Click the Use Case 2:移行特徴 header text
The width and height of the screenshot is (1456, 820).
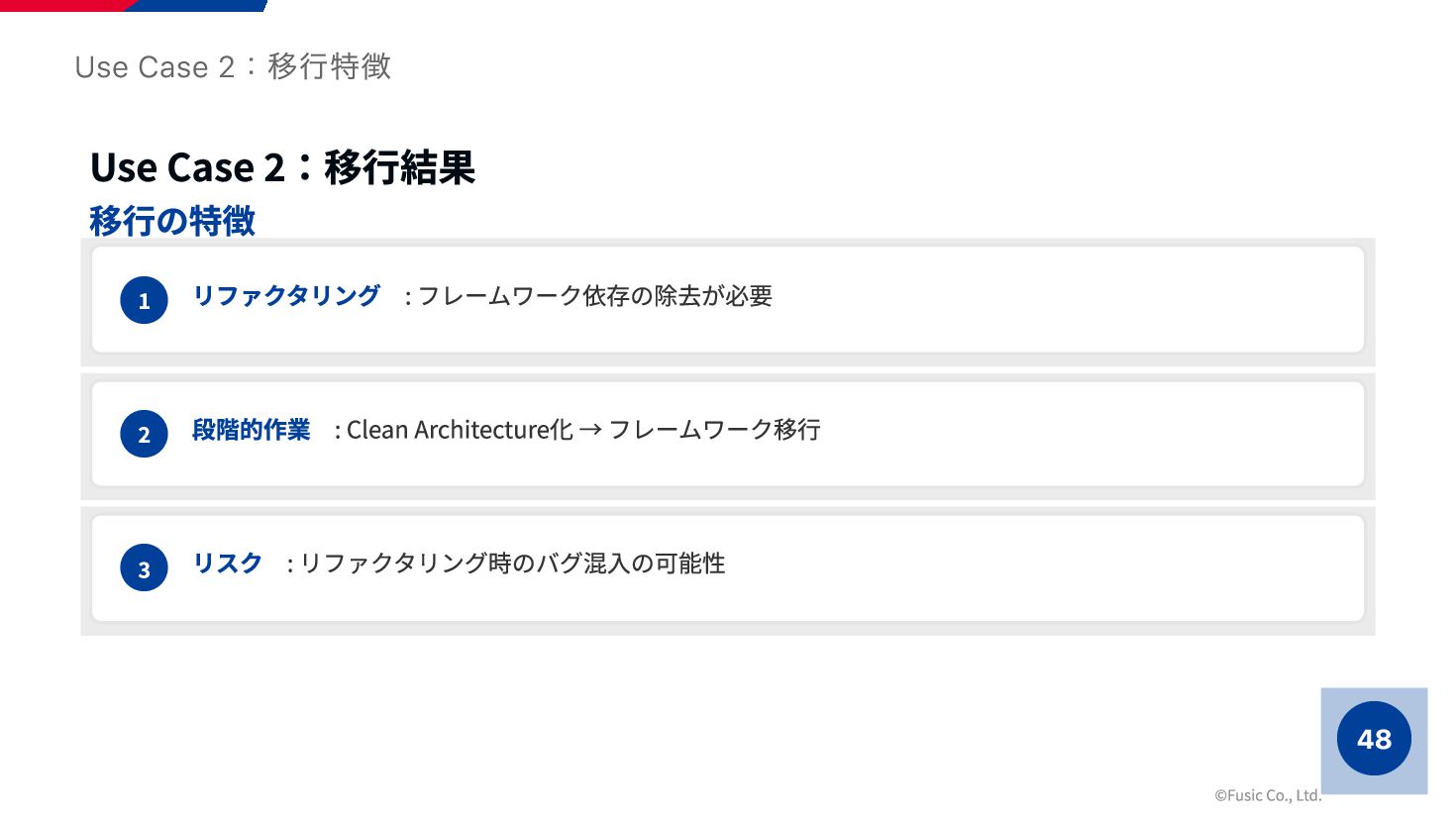coord(233,66)
